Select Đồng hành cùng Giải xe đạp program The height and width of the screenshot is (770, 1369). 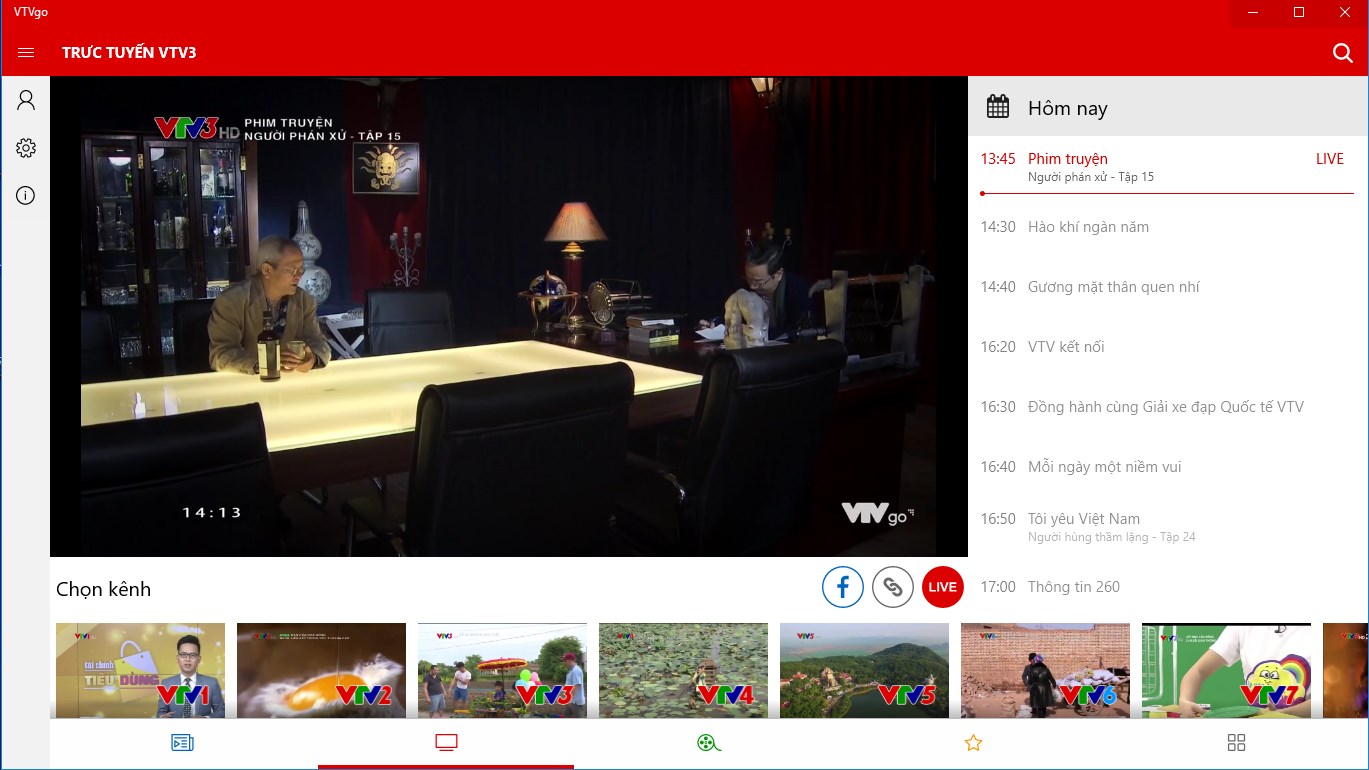[1167, 407]
